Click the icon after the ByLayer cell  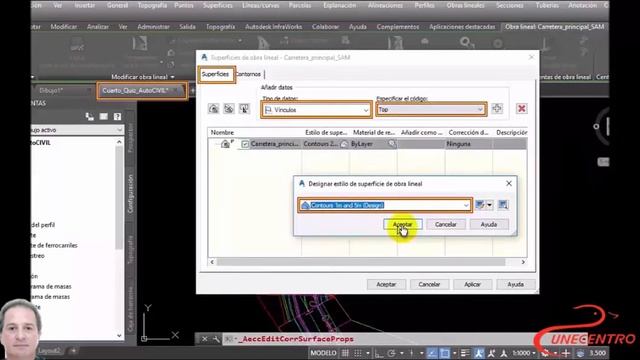tap(392, 144)
